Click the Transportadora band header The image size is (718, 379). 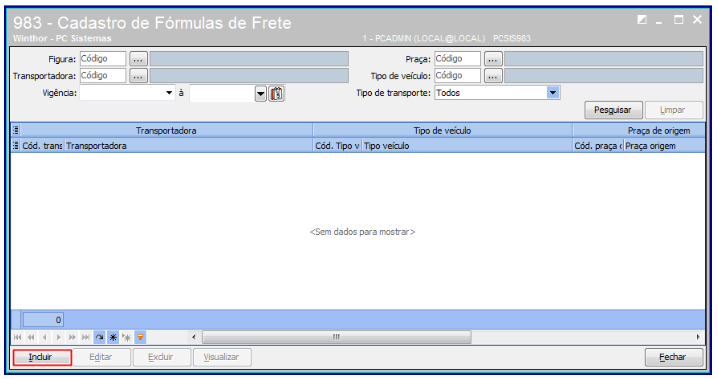coord(166,130)
